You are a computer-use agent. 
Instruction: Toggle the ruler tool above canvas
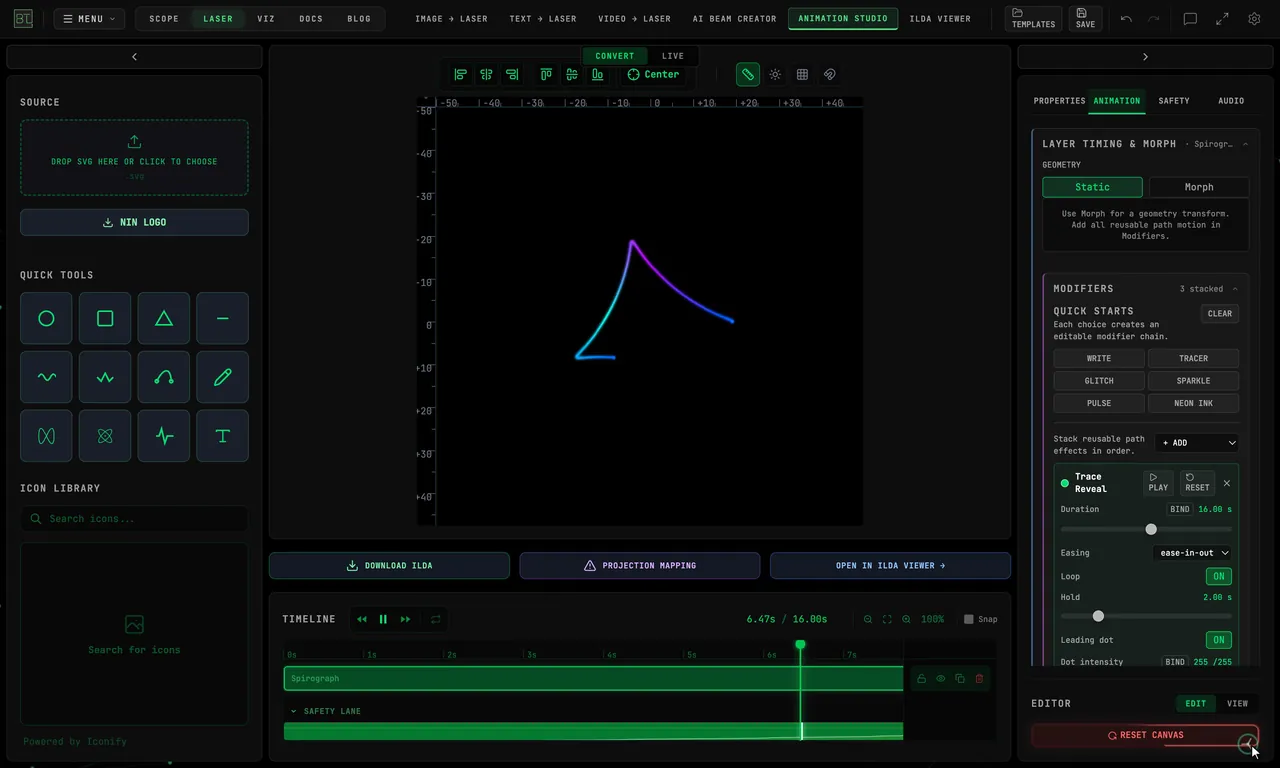(x=747, y=74)
